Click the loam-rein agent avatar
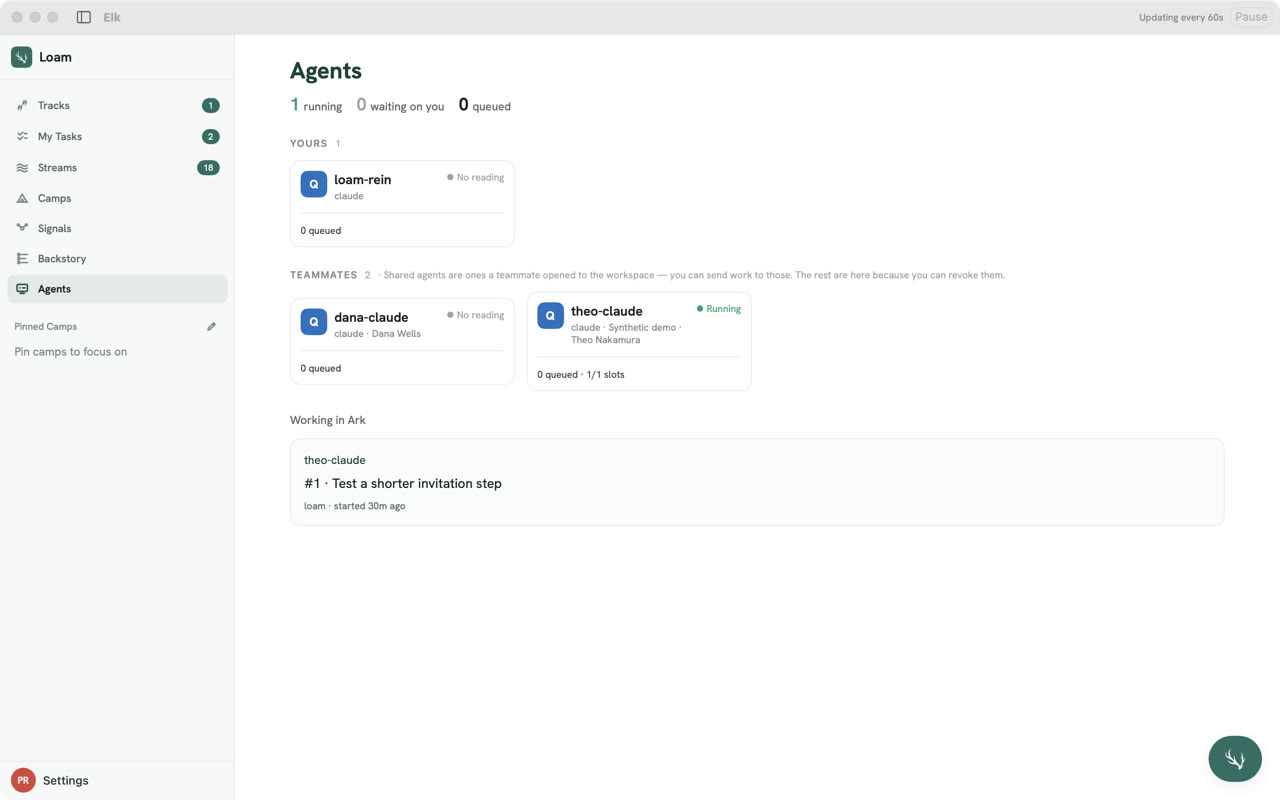 (314, 184)
